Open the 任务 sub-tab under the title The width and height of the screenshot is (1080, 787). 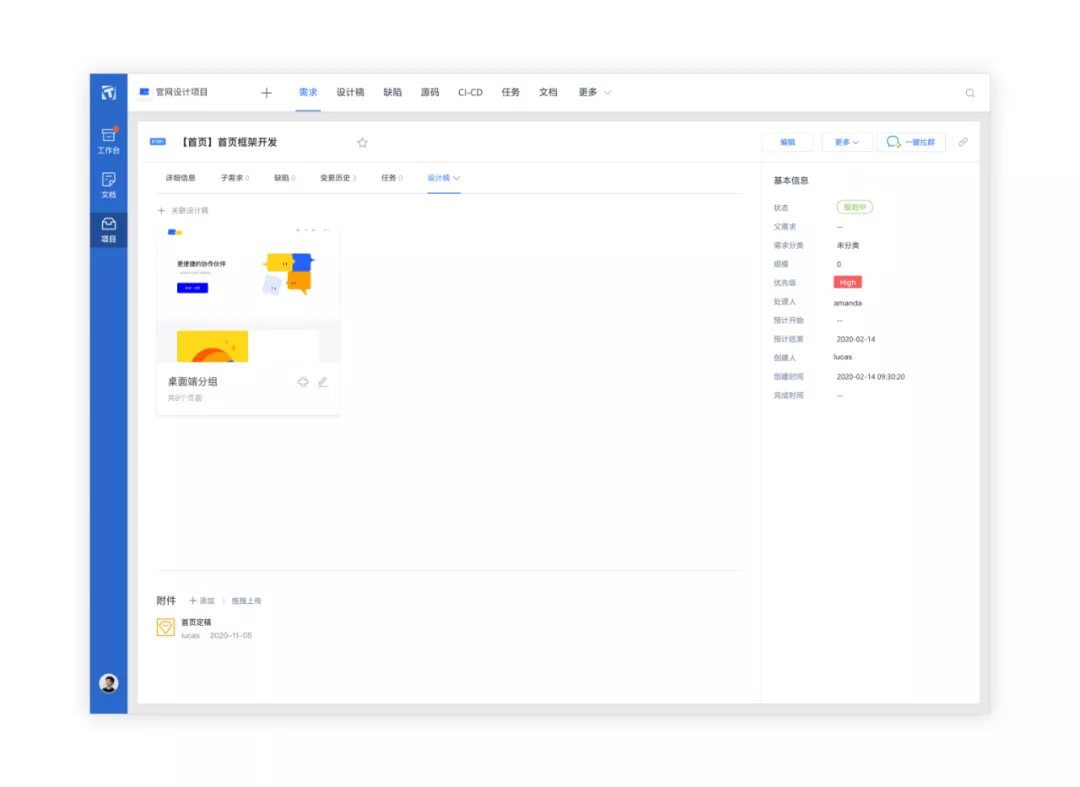pyautogui.click(x=391, y=178)
